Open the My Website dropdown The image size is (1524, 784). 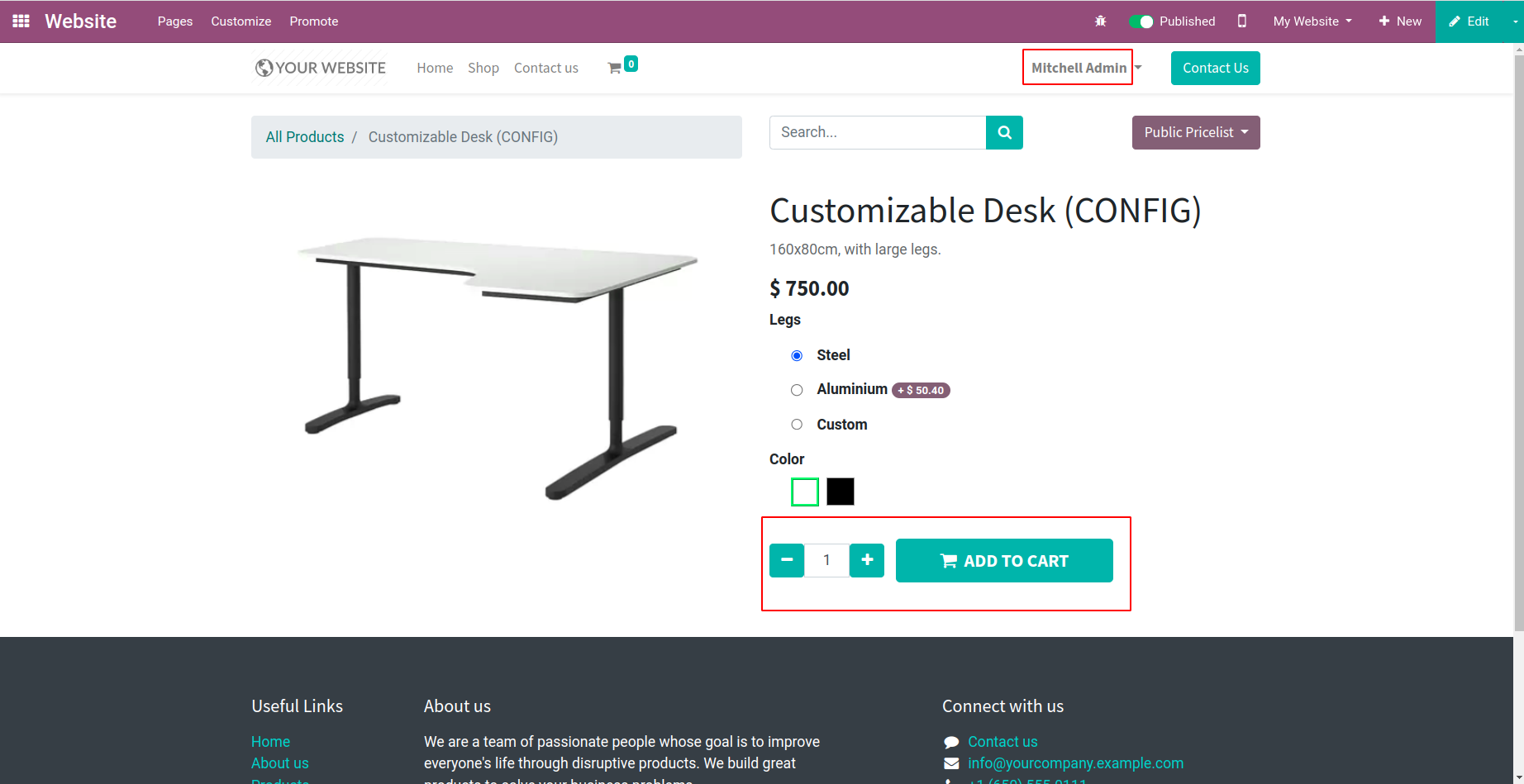[x=1312, y=21]
